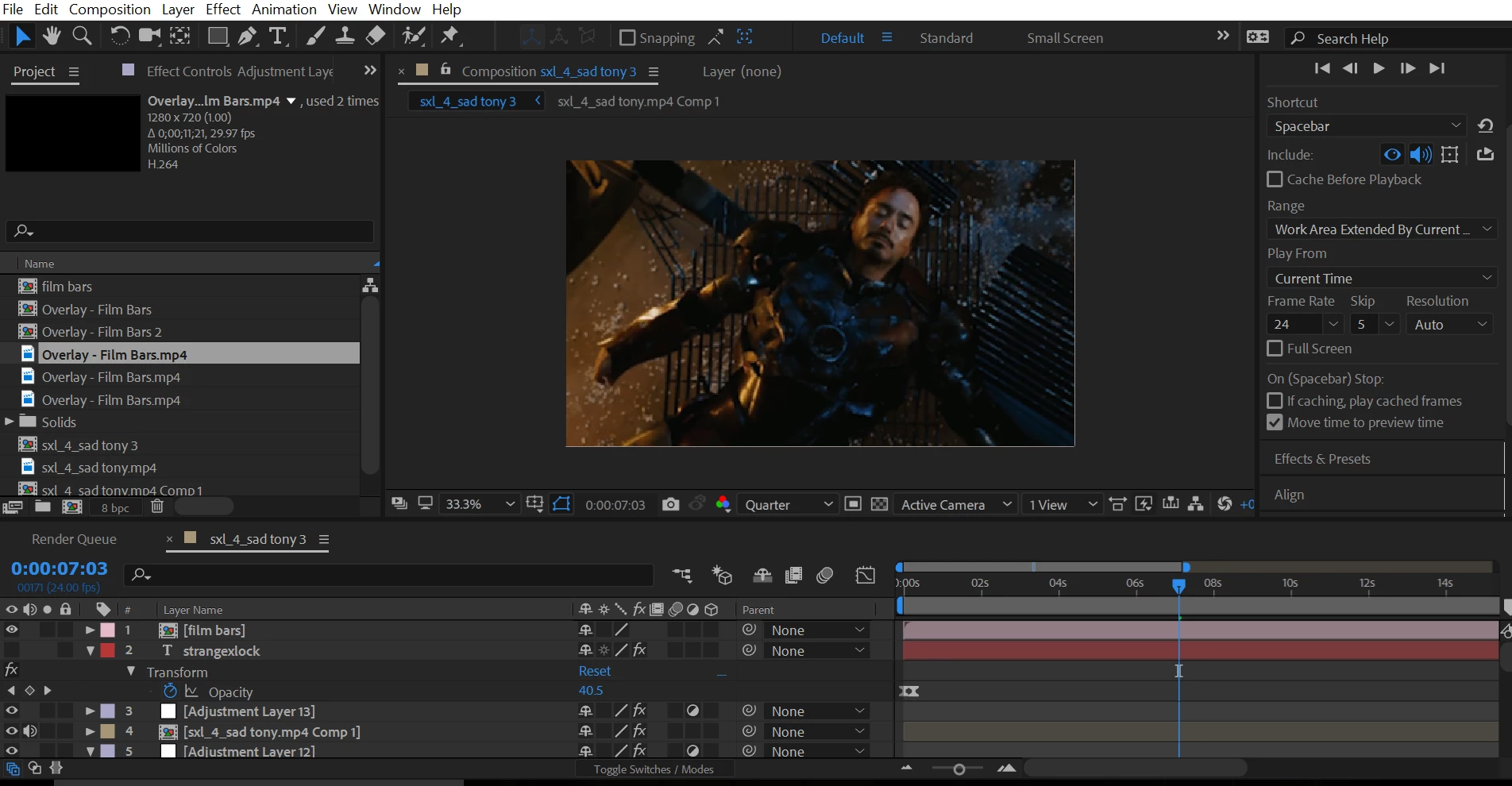Open the Composition menu

click(110, 10)
